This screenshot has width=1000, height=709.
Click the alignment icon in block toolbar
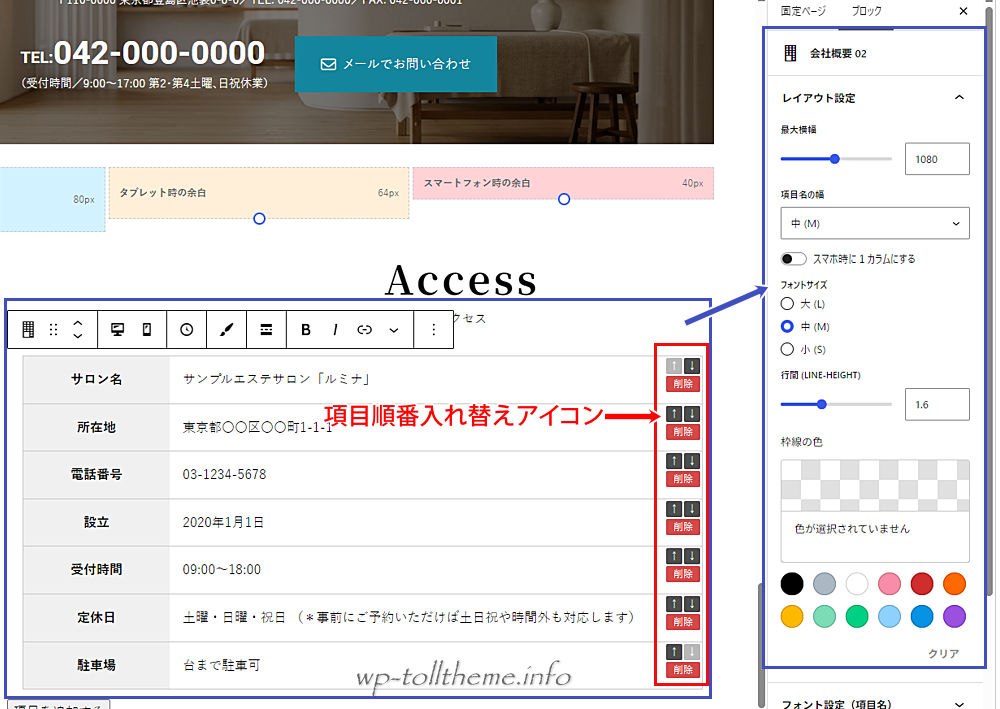coord(267,330)
